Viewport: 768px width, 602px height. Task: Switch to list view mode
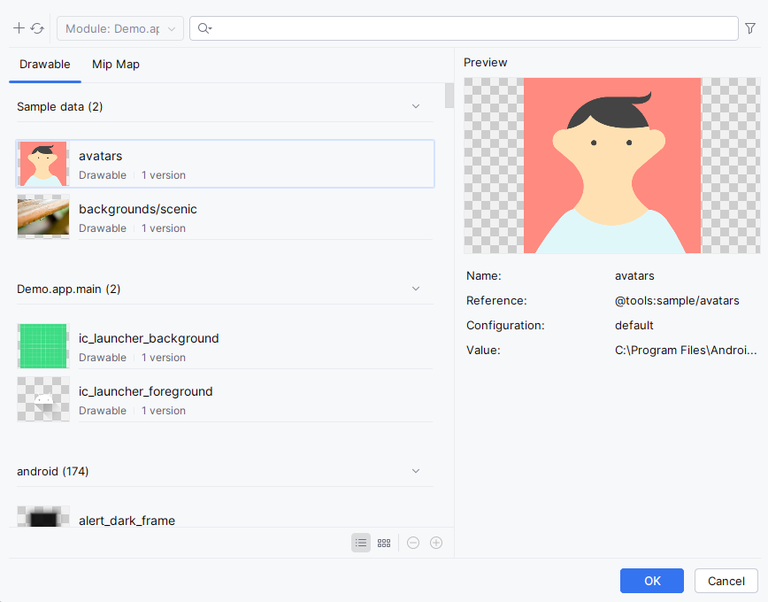pyautogui.click(x=361, y=543)
